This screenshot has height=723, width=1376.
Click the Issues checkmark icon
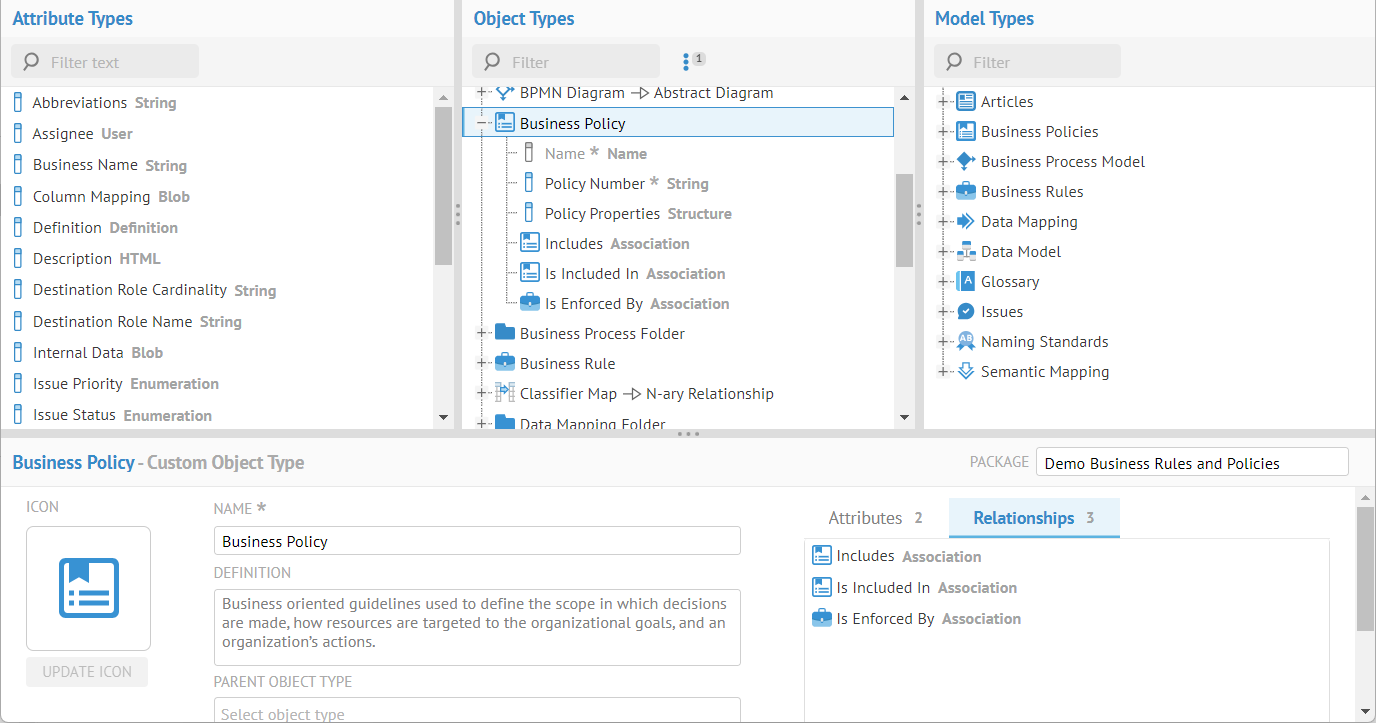966,311
